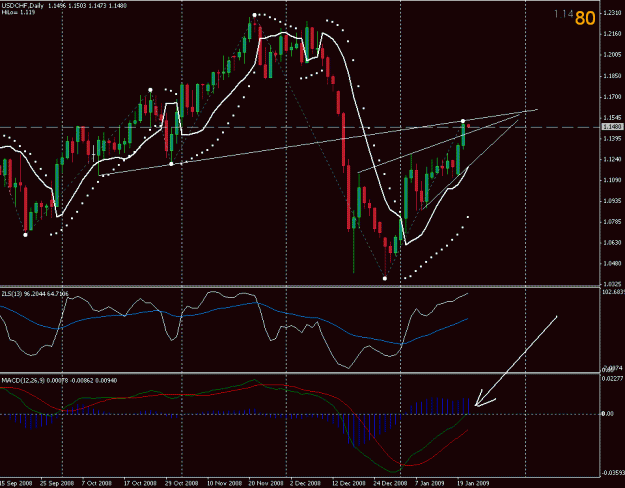The image size is (625, 488).
Task: Click the 1.1700 price axis label
Action: tap(612, 96)
